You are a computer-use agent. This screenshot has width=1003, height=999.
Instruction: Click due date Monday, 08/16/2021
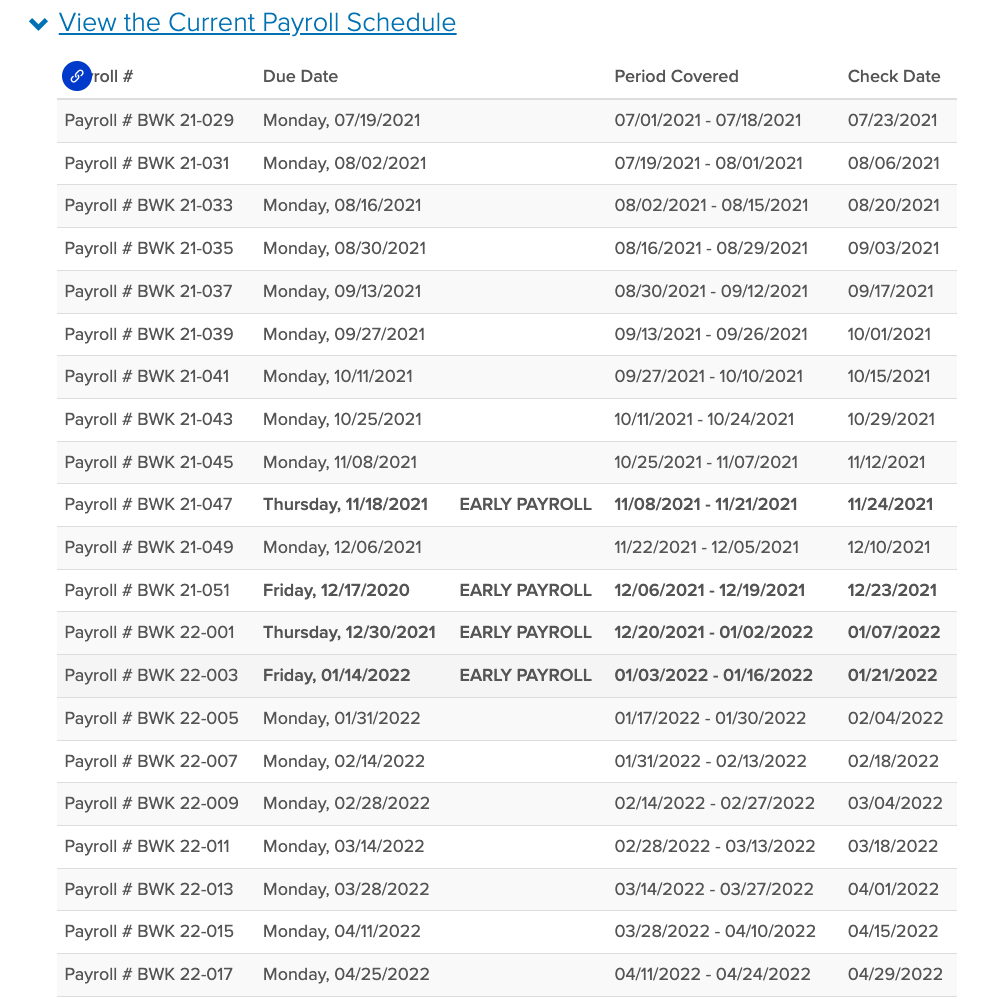pos(342,205)
